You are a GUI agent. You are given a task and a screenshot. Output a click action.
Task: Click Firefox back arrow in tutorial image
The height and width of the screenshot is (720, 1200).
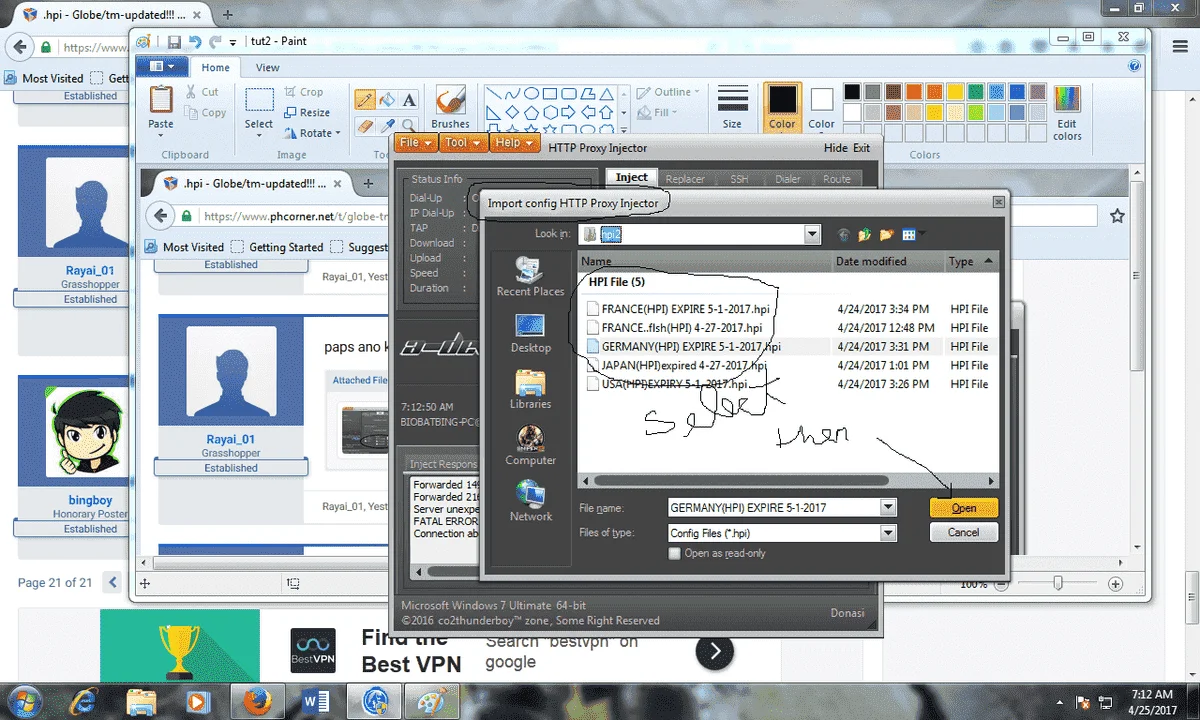tap(159, 215)
